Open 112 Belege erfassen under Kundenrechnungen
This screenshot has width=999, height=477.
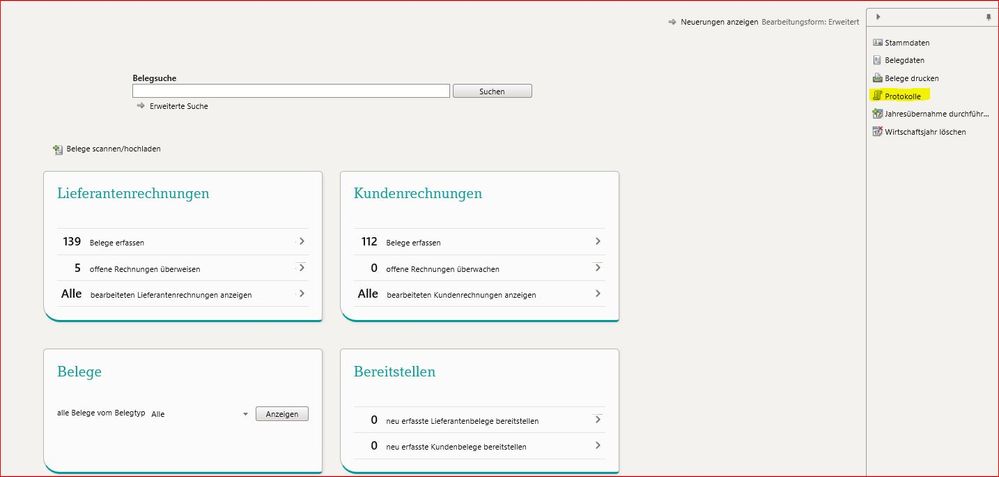(478, 242)
